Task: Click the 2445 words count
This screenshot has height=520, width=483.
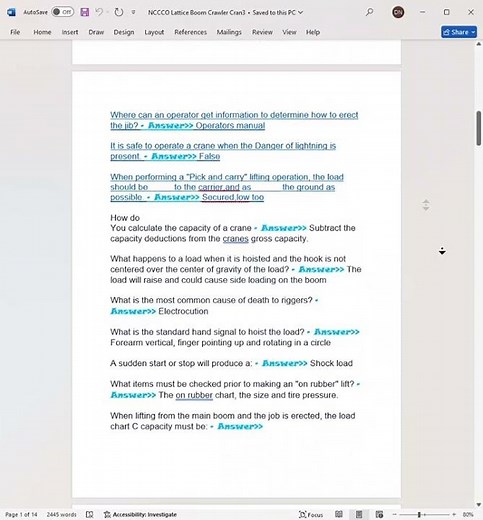Action: 61,514
